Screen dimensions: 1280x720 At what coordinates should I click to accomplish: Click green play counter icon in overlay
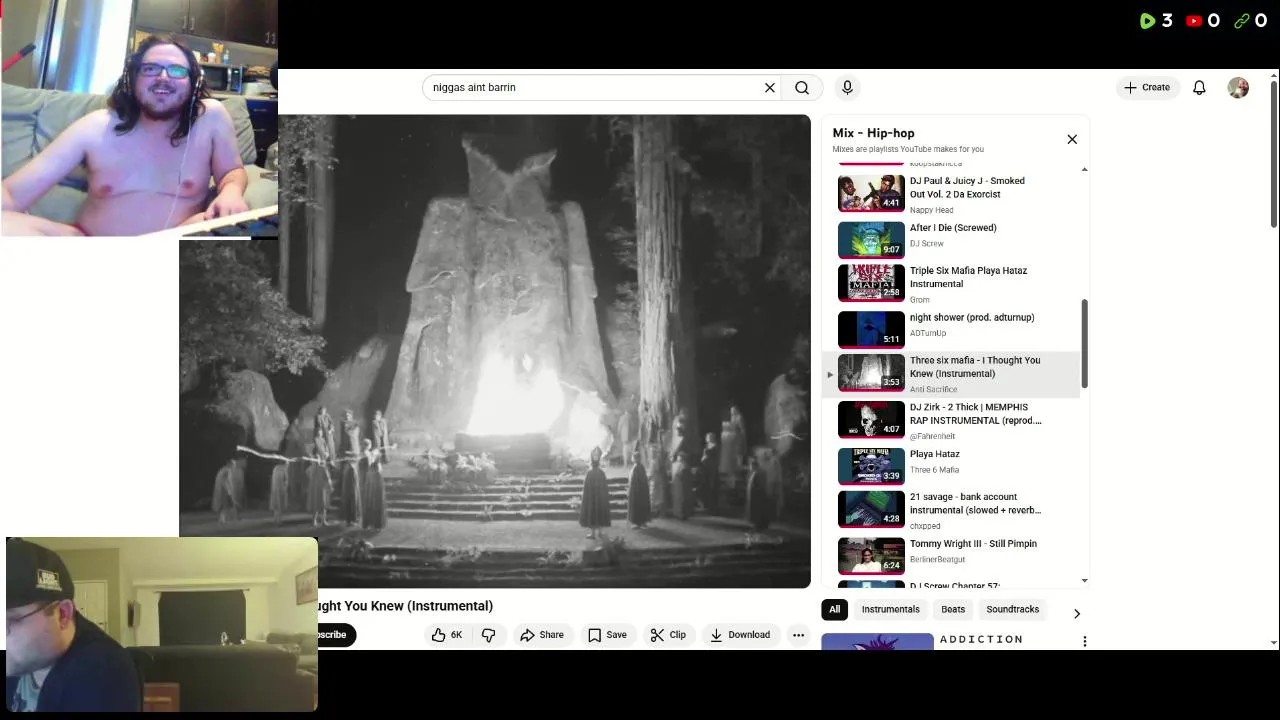(1147, 21)
